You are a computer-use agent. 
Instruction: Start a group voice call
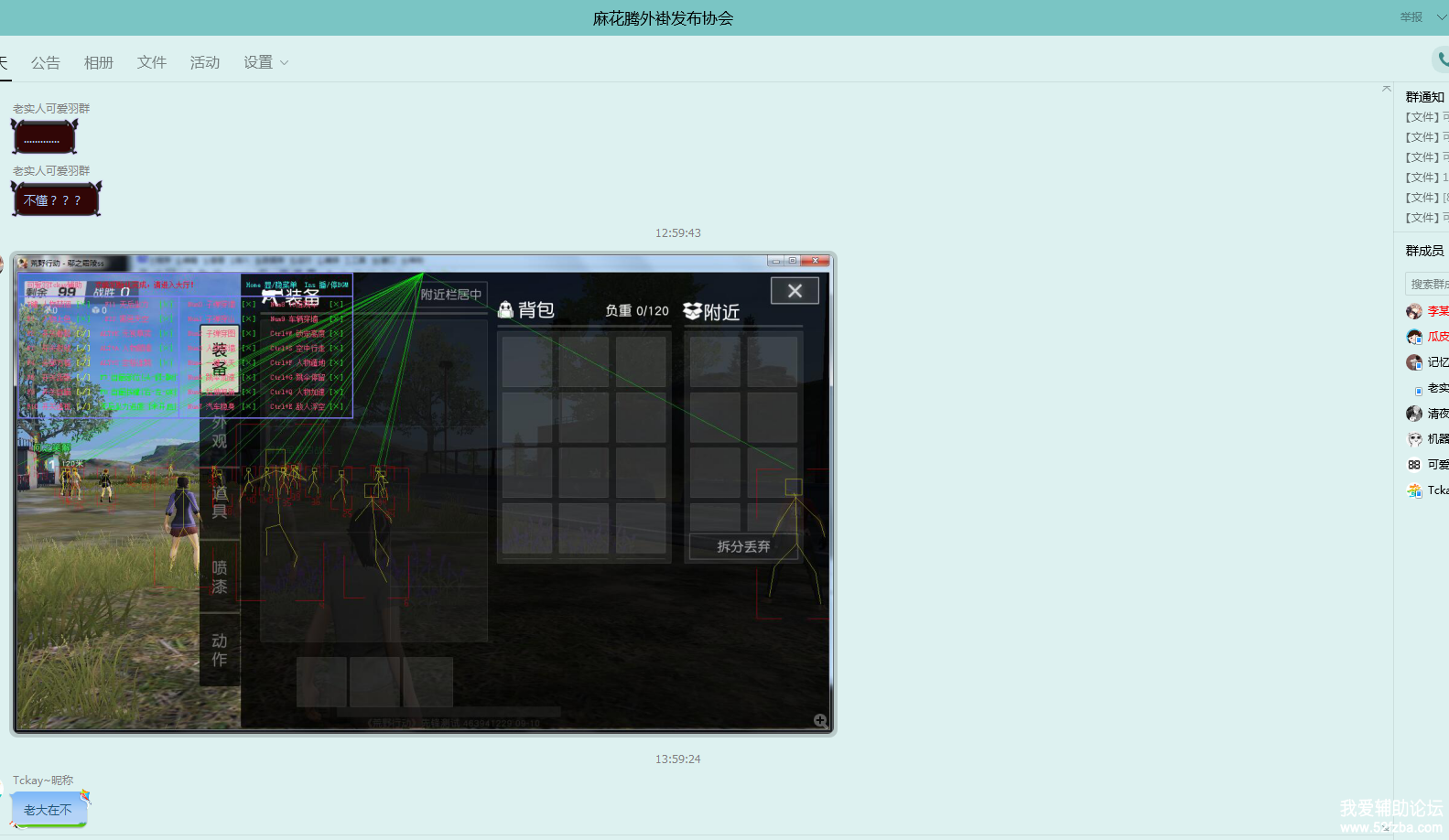point(1442,59)
